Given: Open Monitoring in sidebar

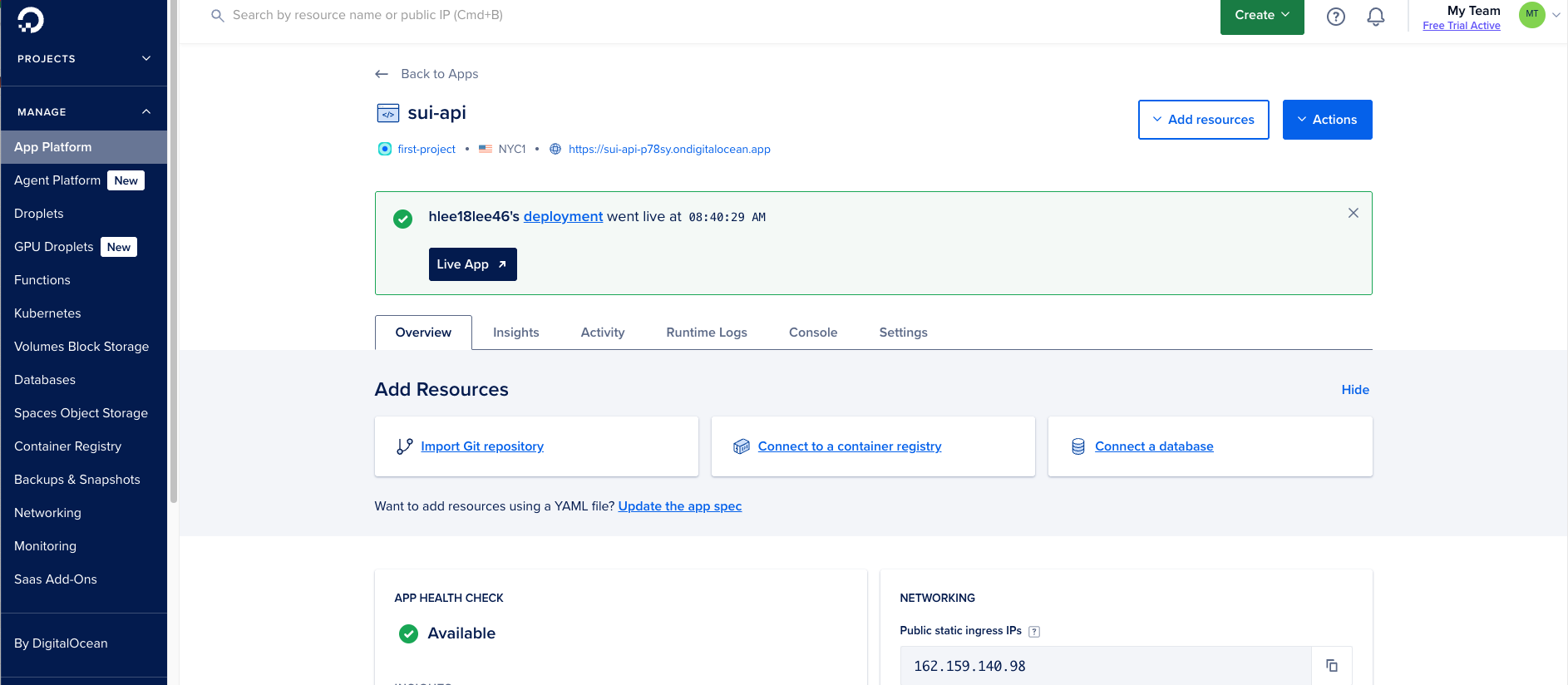Looking at the screenshot, I should point(84,546).
